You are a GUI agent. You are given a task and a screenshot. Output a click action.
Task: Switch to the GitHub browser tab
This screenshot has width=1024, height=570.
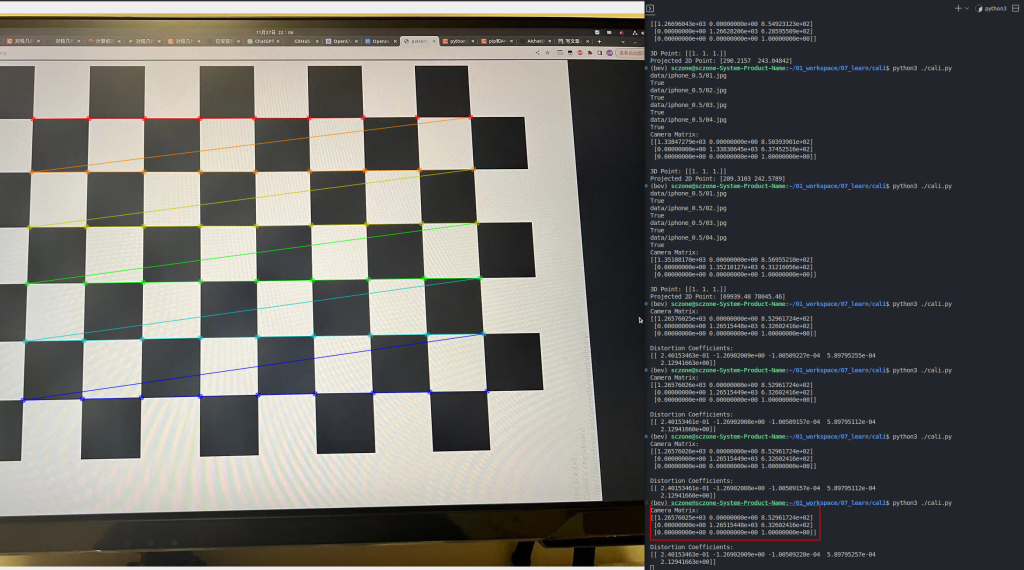(x=301, y=42)
